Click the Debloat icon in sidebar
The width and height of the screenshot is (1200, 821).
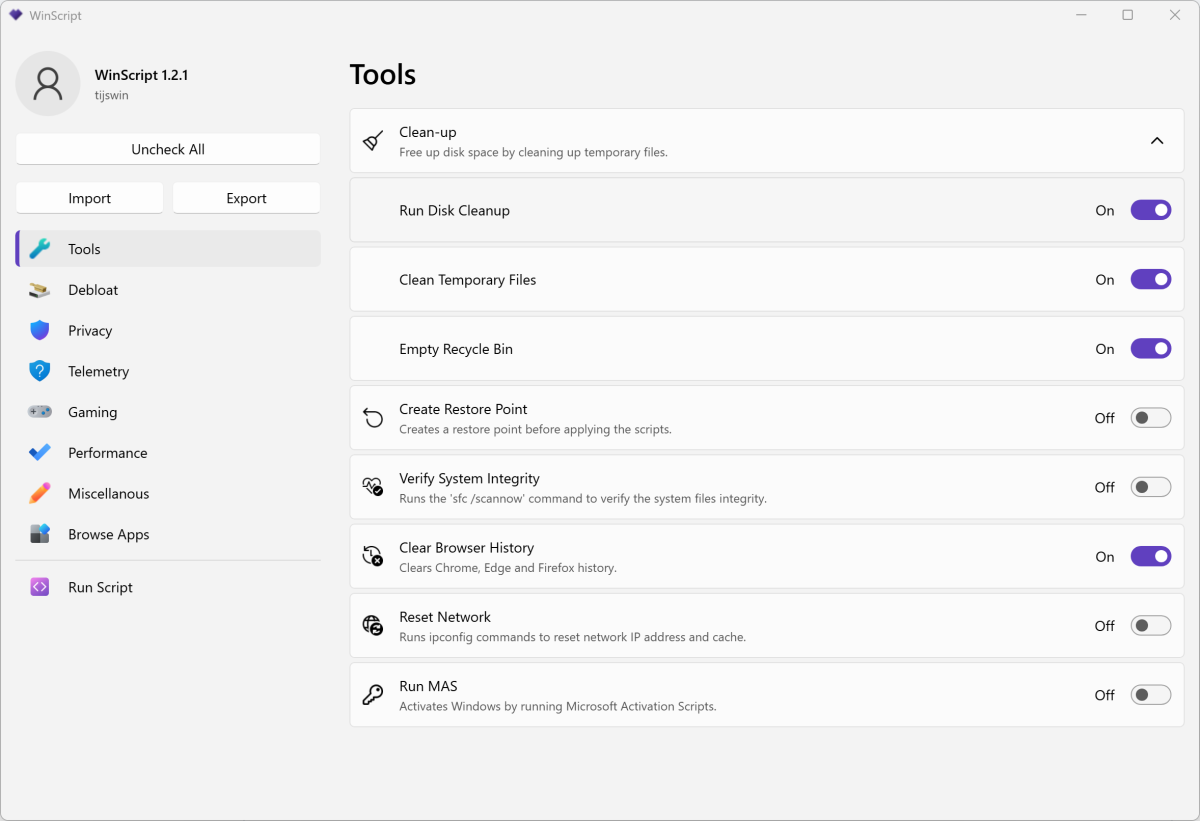click(x=40, y=290)
